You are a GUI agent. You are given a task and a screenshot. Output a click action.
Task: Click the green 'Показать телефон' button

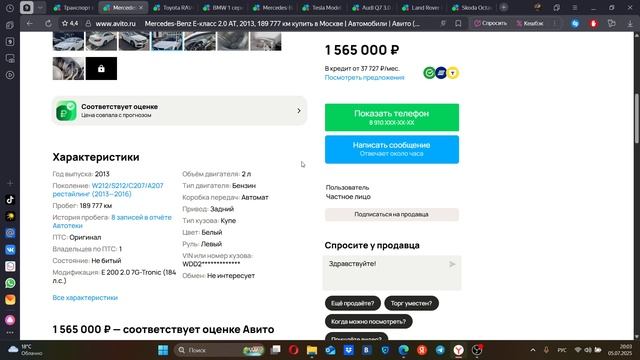[x=392, y=118]
